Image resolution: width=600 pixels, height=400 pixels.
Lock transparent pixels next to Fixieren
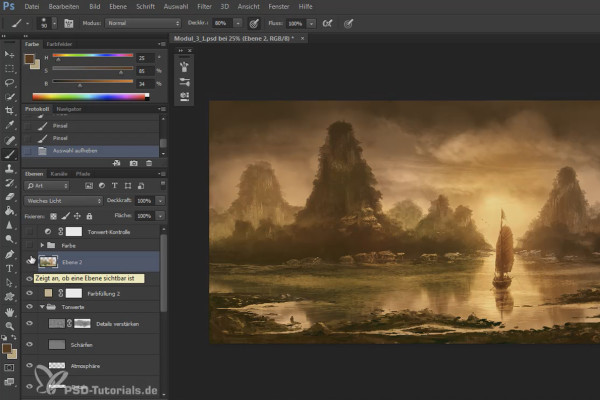pyautogui.click(x=53, y=216)
